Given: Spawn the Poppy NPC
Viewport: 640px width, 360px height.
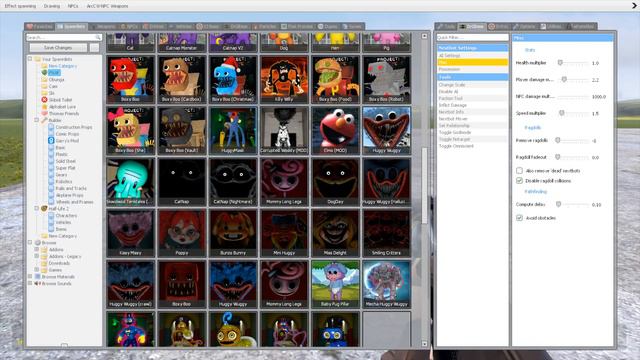Looking at the screenshot, I should pyautogui.click(x=182, y=233).
